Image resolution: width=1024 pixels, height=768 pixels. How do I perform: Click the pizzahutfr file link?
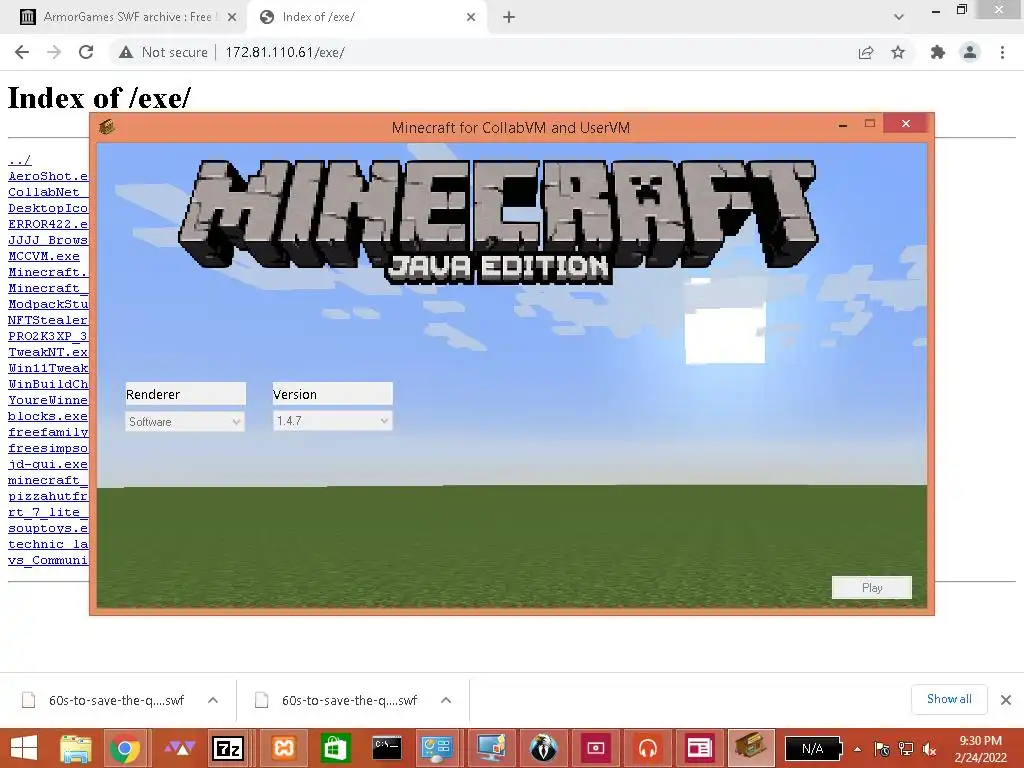(48, 496)
